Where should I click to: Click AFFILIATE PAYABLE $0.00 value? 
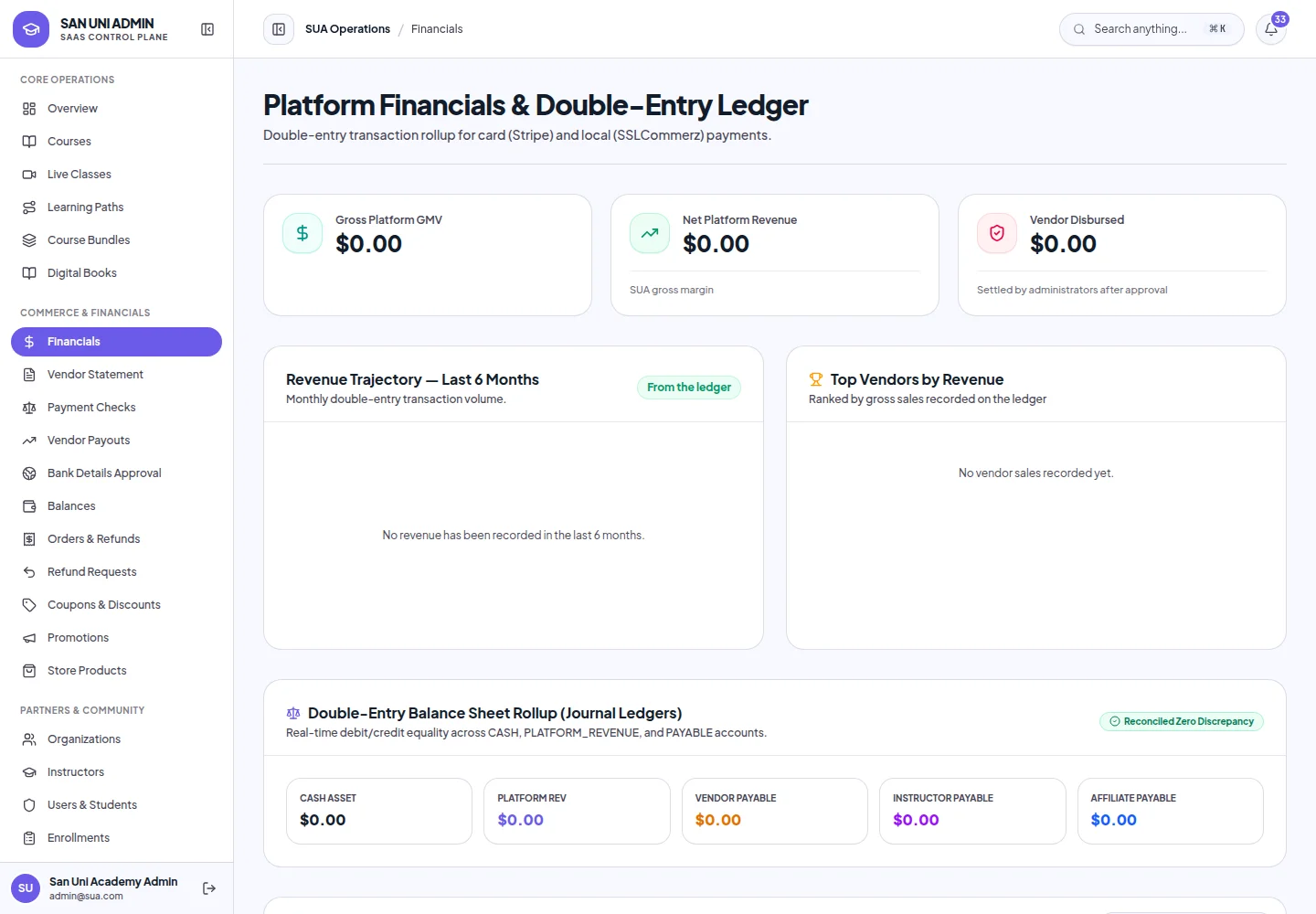tap(1114, 821)
